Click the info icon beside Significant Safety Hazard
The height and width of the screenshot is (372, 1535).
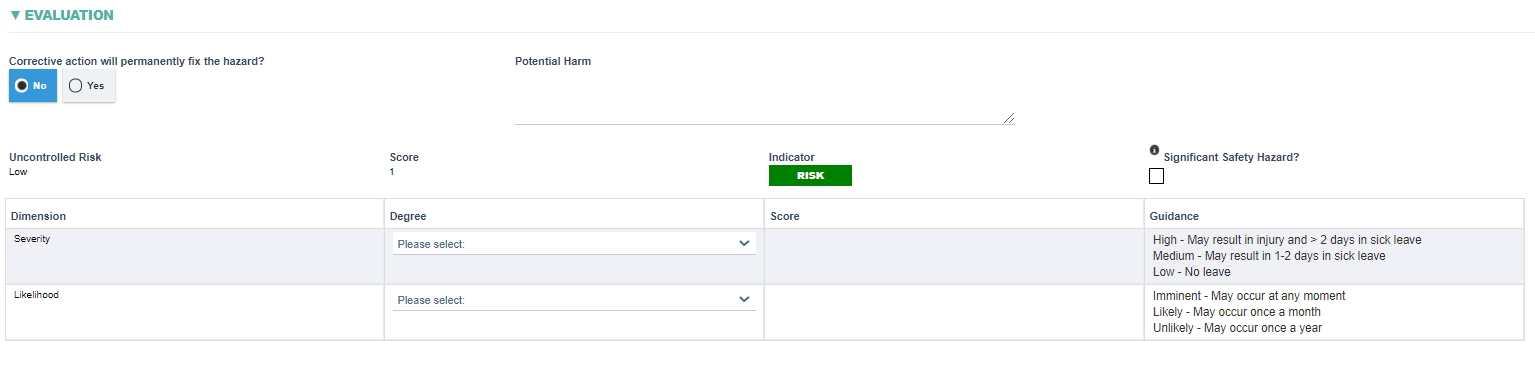point(1154,150)
